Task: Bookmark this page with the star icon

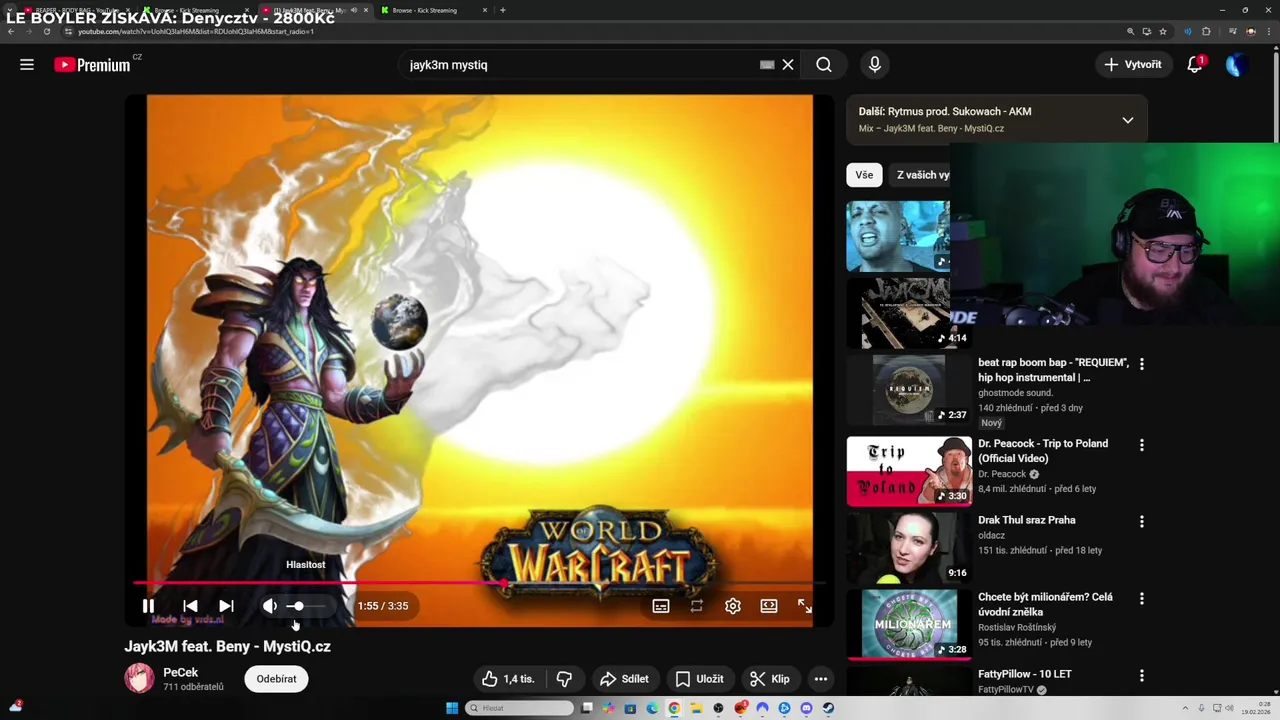Action: [x=1162, y=31]
